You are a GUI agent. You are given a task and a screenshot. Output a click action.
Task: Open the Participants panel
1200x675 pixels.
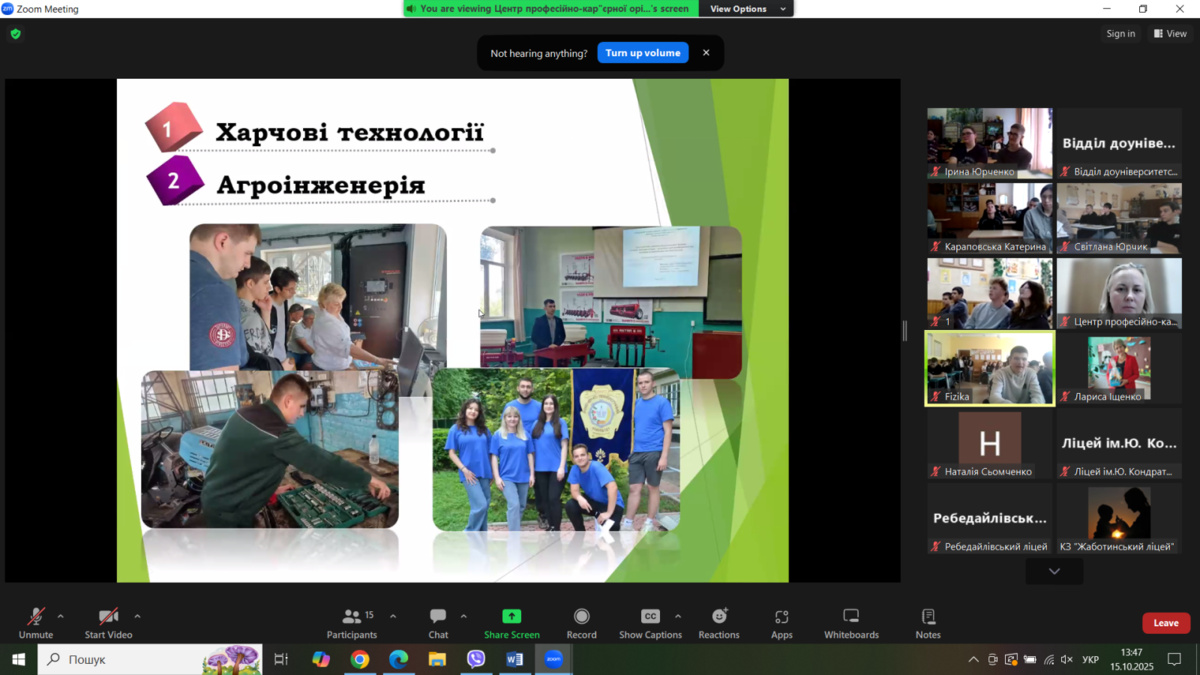tap(352, 622)
